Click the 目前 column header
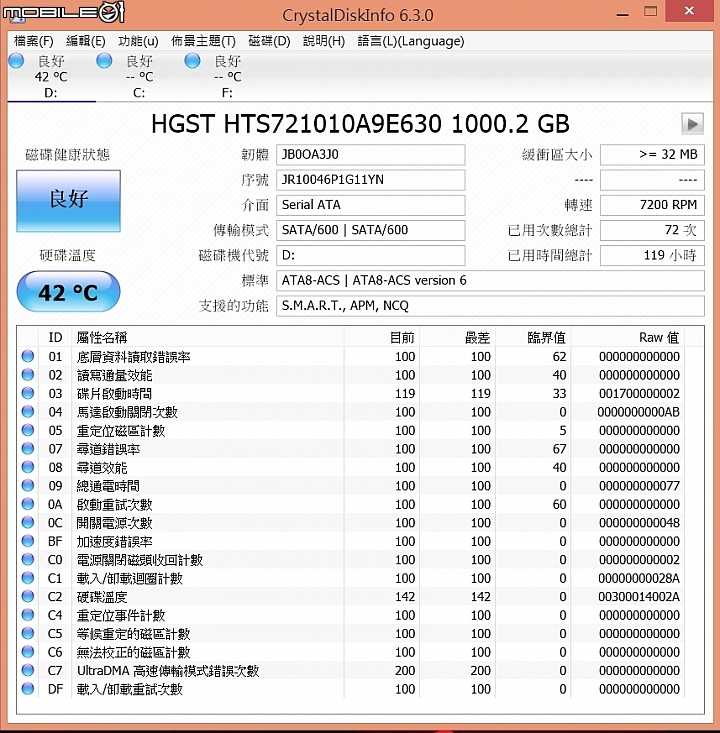The image size is (720, 733). point(382,338)
